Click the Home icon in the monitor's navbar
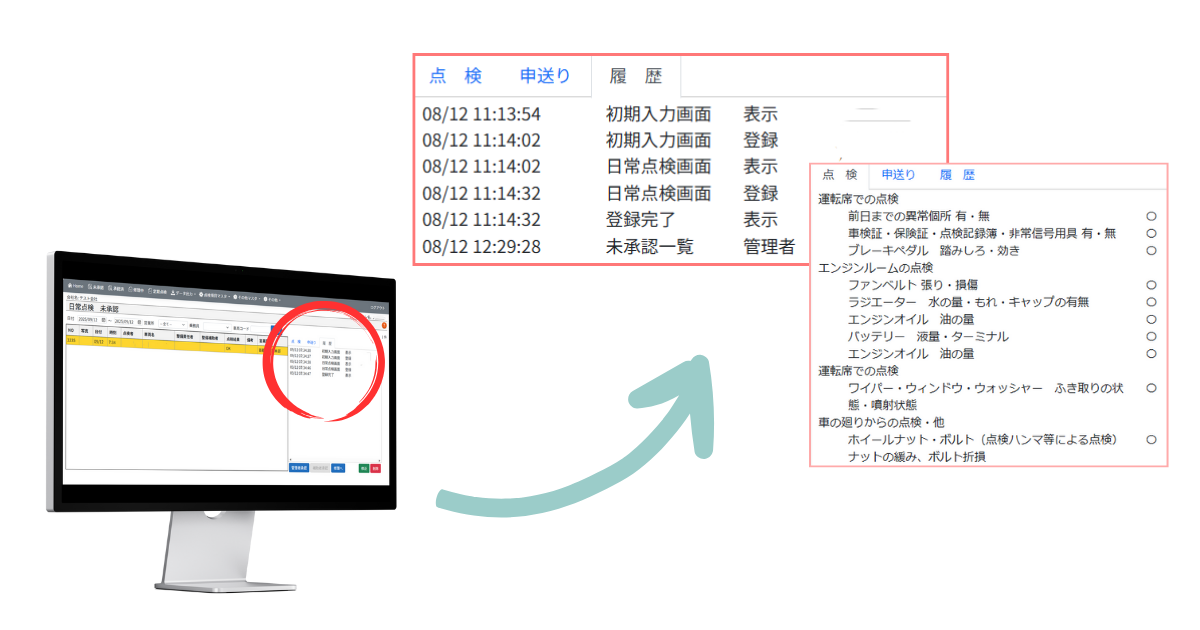1200x630 pixels. 70,285
